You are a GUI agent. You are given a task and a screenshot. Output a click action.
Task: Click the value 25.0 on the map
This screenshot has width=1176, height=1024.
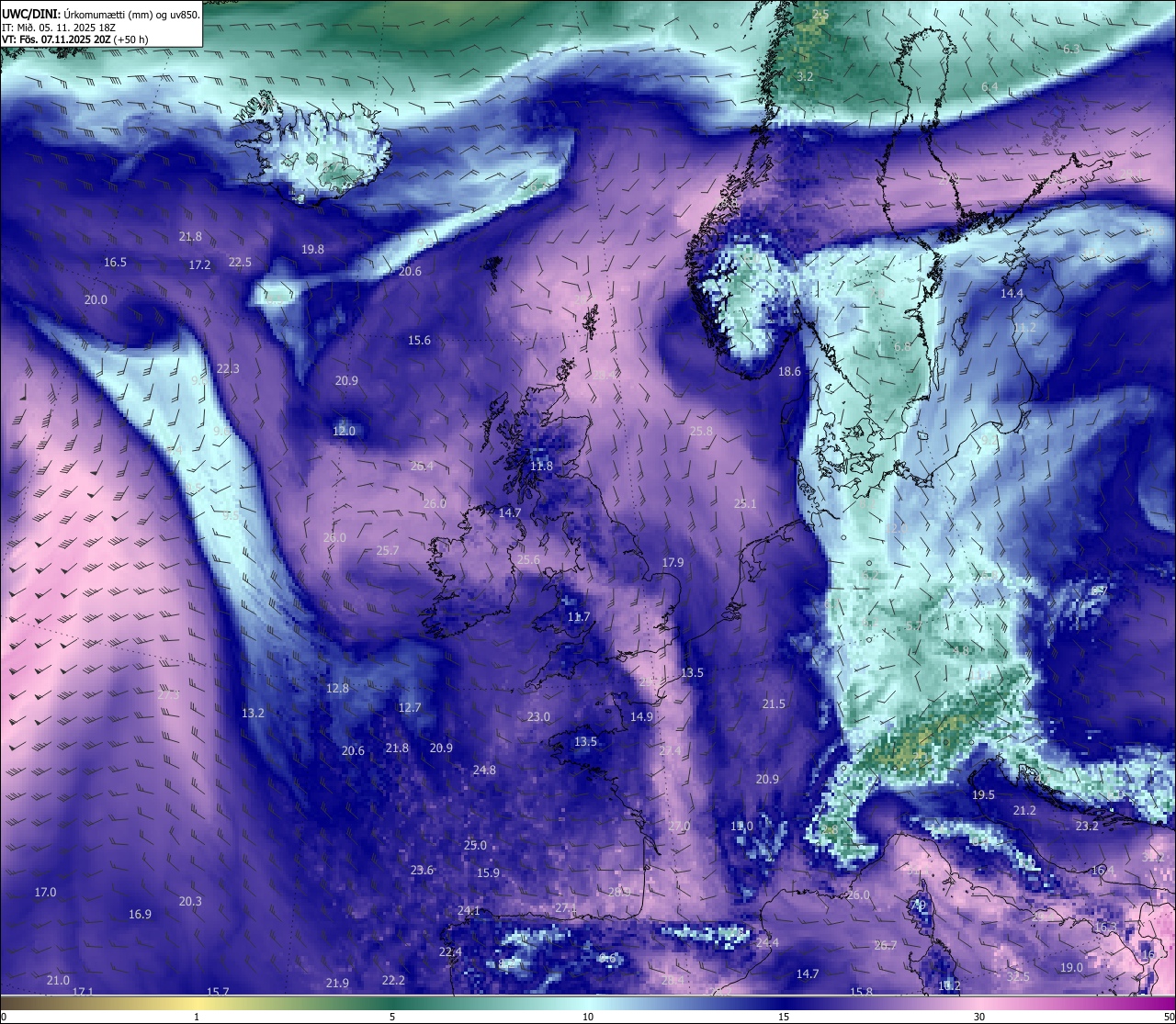pos(475,846)
